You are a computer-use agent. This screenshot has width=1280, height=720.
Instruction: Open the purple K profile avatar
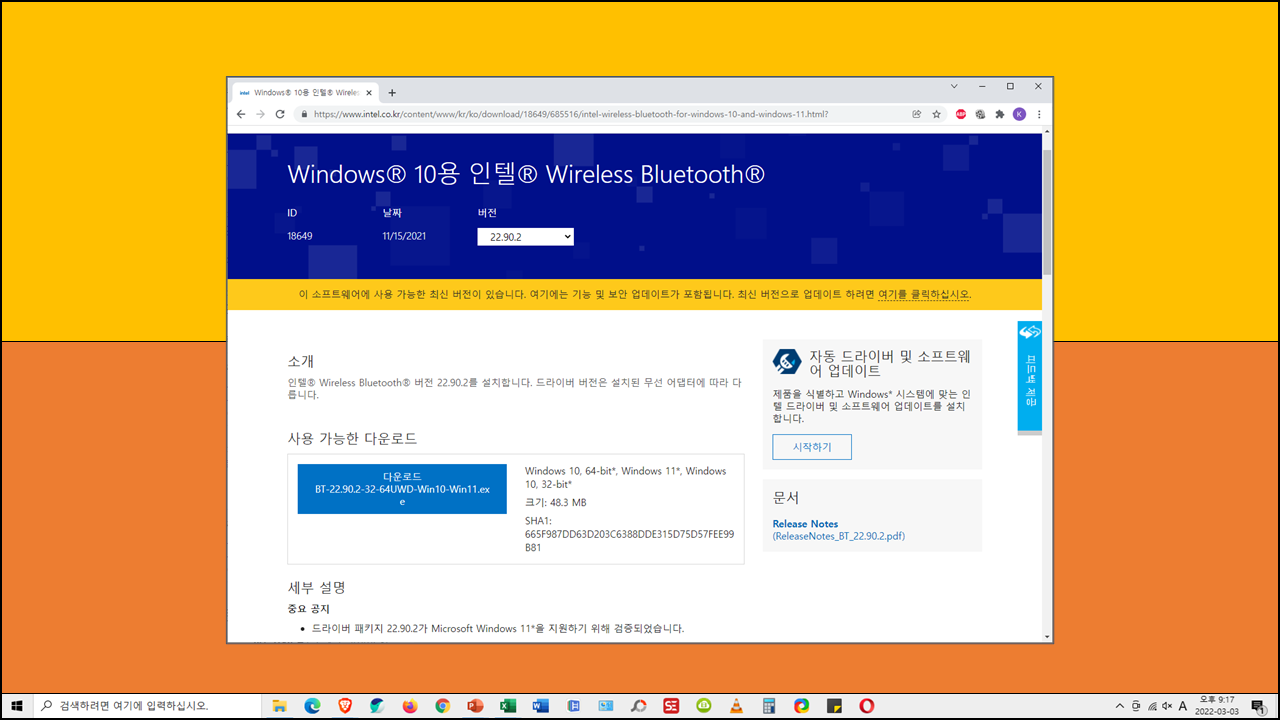tap(1019, 114)
